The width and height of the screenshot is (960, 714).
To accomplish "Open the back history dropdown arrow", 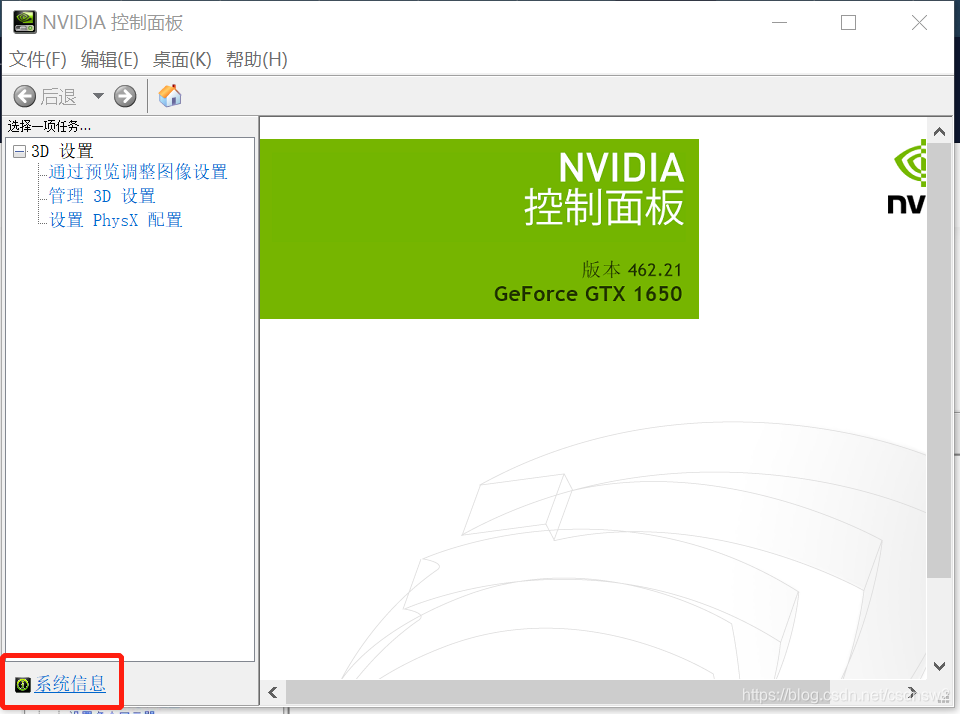I will [98, 96].
